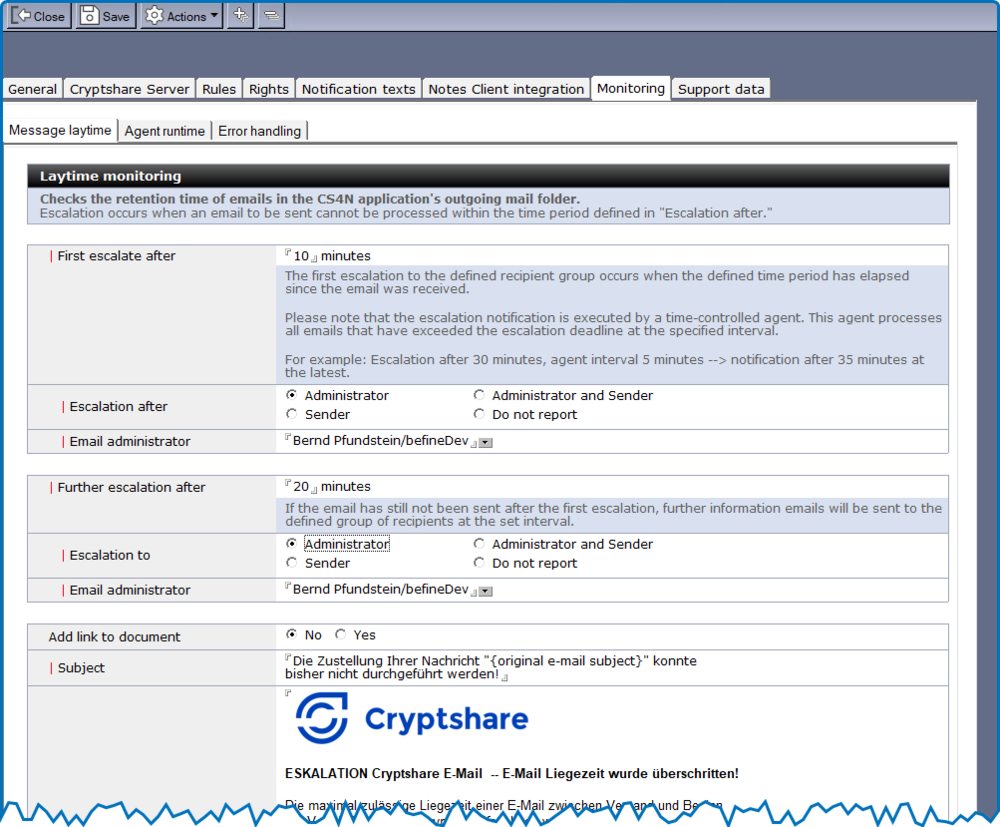
Task: Click the collapse all sections icon
Action: pos(271,16)
